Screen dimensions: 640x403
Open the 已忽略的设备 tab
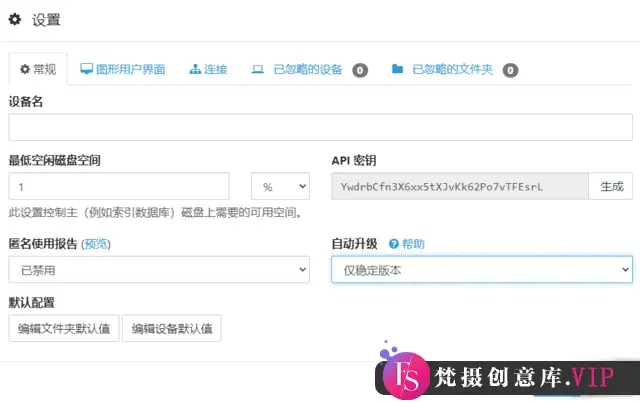point(308,69)
